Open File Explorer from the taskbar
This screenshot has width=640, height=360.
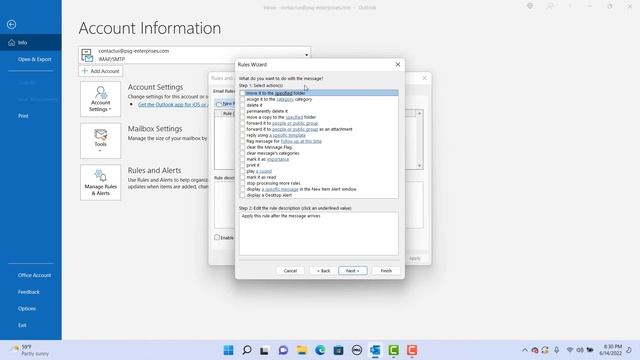302,350
